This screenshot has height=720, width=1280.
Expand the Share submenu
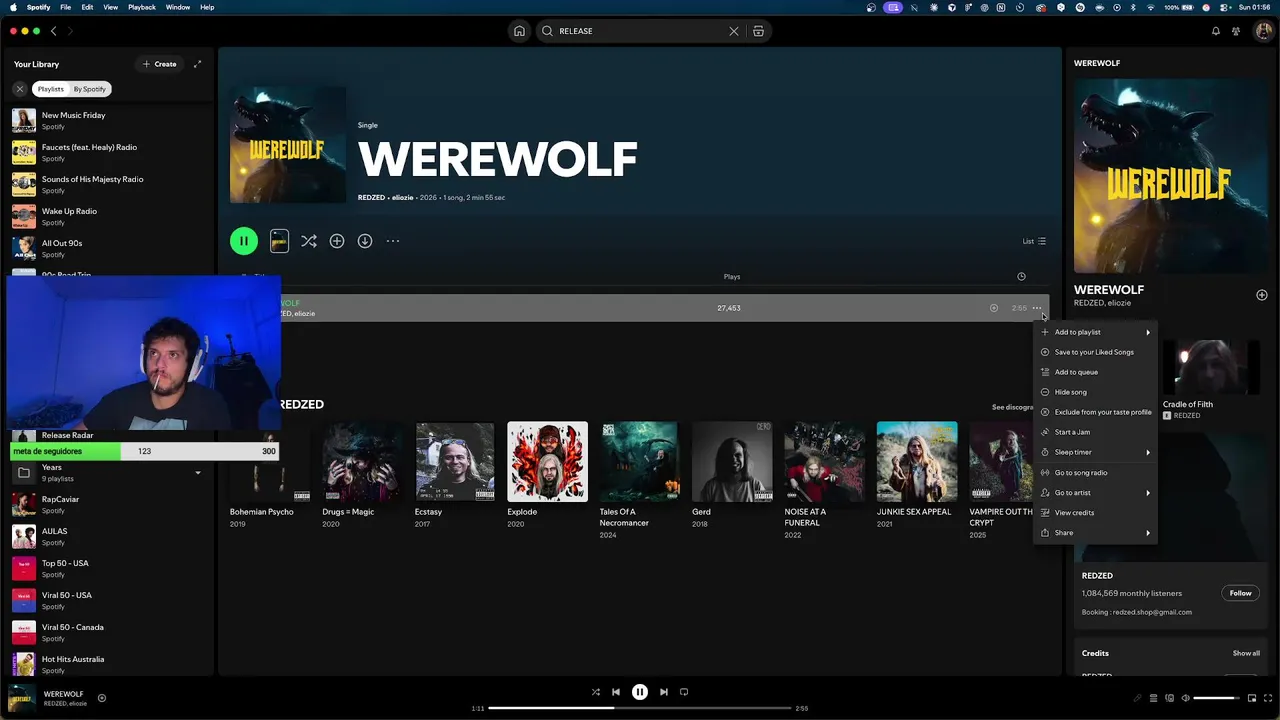[1096, 532]
